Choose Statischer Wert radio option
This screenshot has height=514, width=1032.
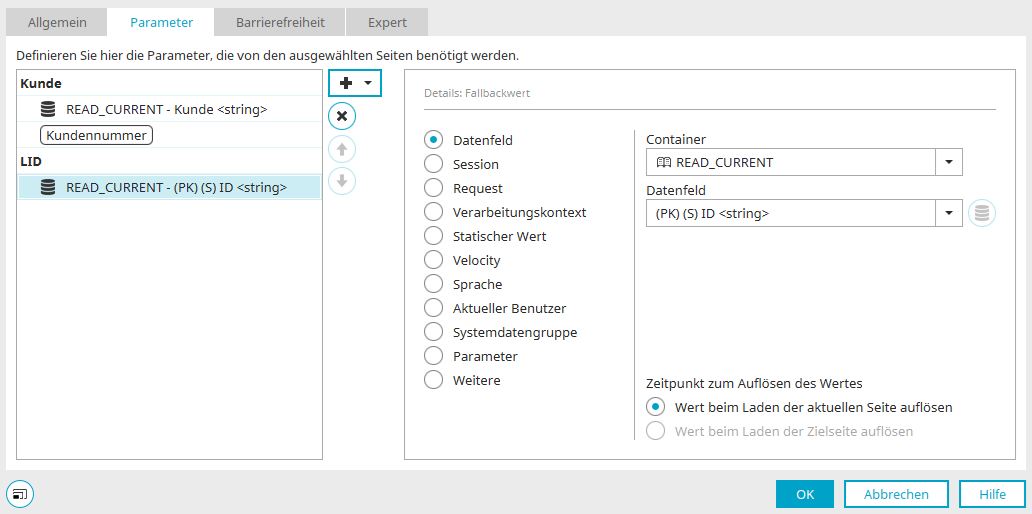(x=433, y=236)
